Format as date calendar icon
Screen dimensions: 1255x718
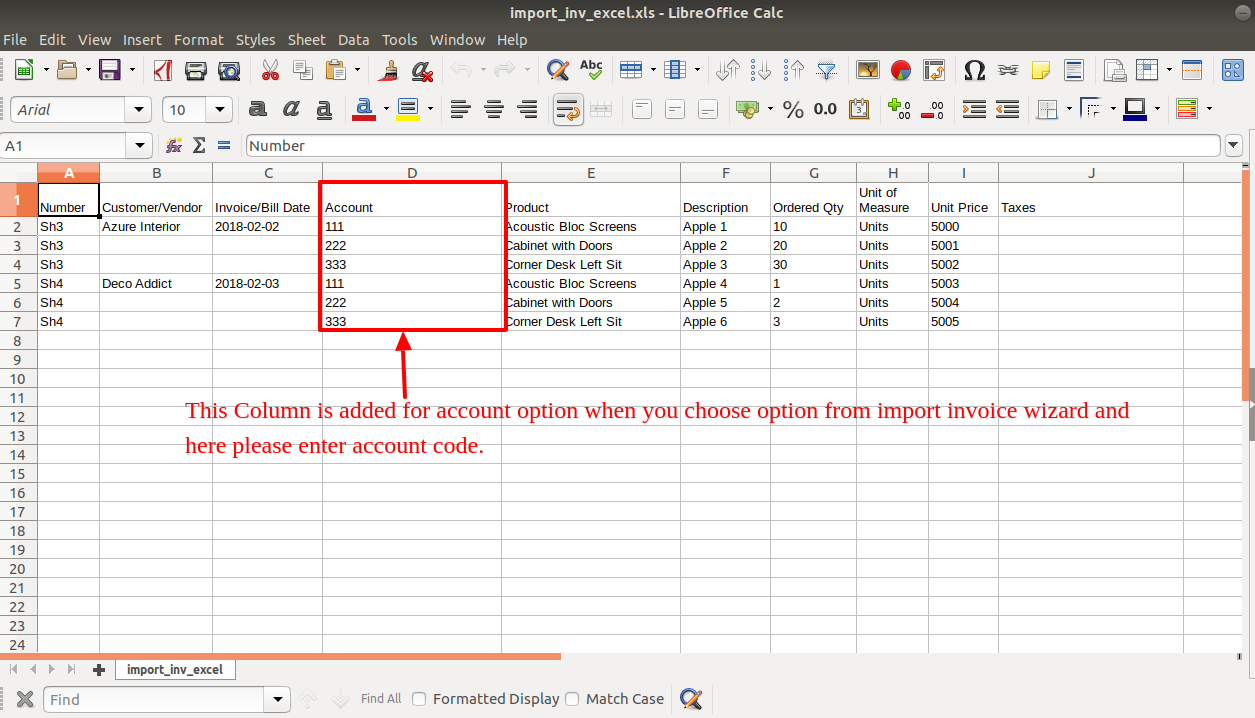(x=858, y=109)
